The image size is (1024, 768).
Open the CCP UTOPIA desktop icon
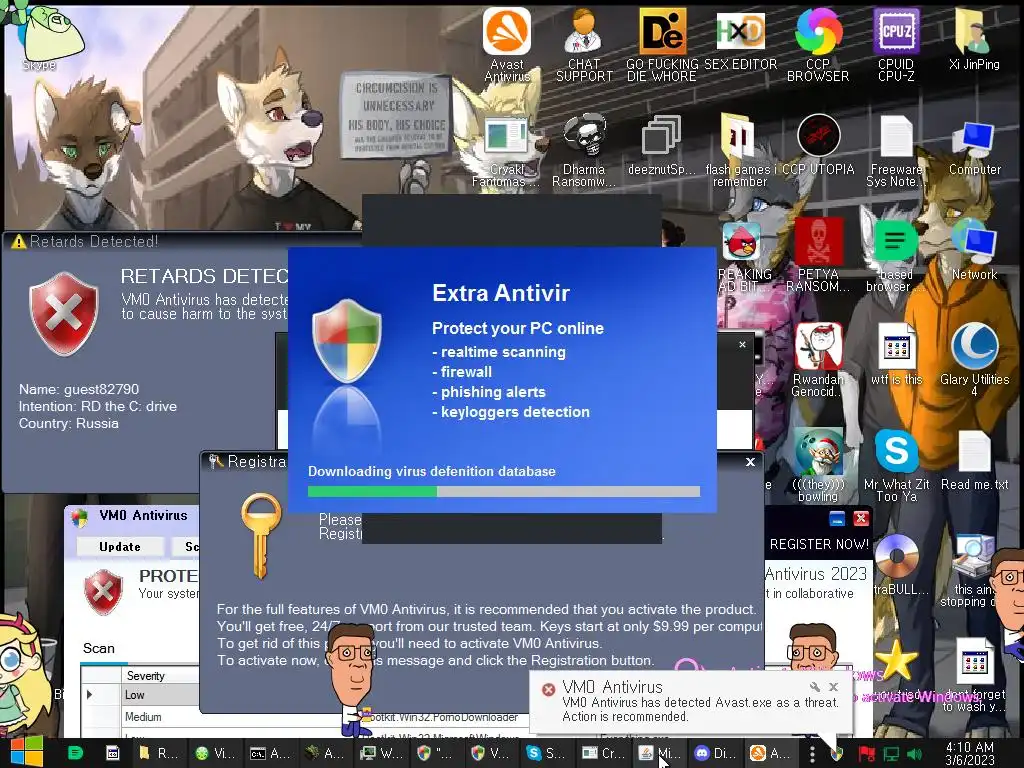818,145
